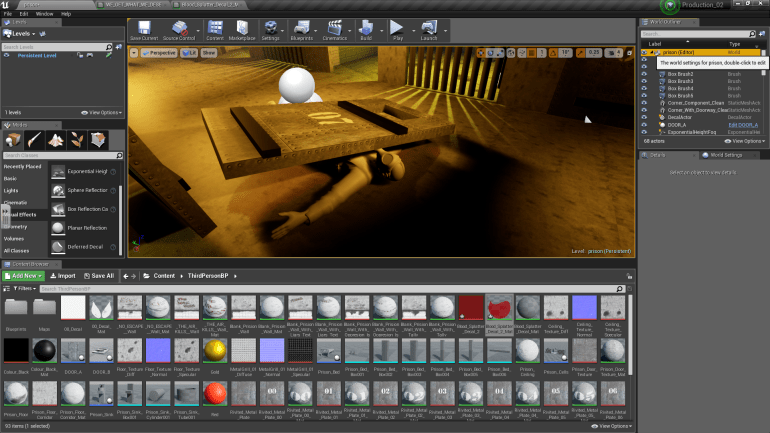Open World Outliner View Options dropdown
The width and height of the screenshot is (770, 433).
(745, 141)
